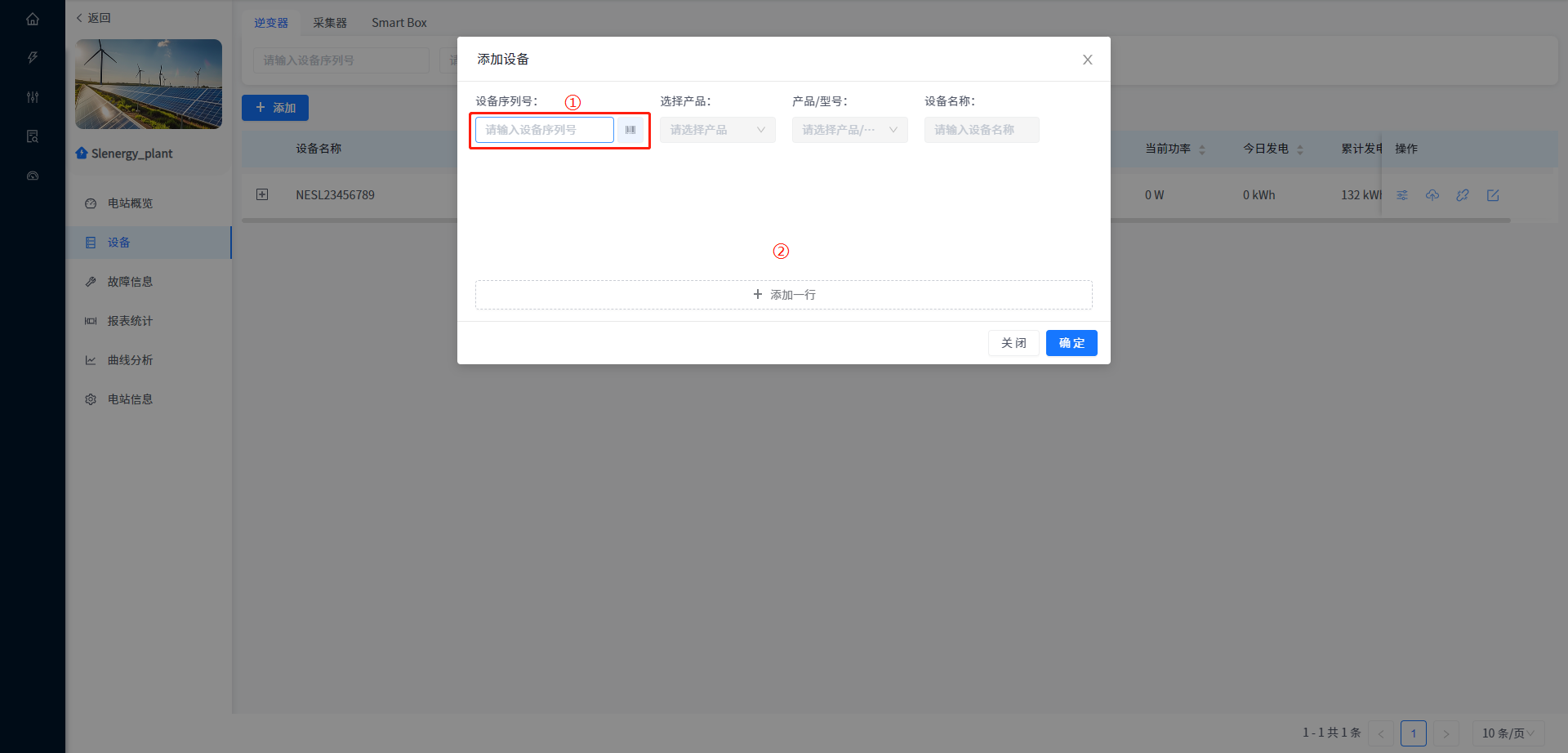Screen dimensions: 1568x753
Task: Open the 选择产品 dropdown
Action: point(718,130)
